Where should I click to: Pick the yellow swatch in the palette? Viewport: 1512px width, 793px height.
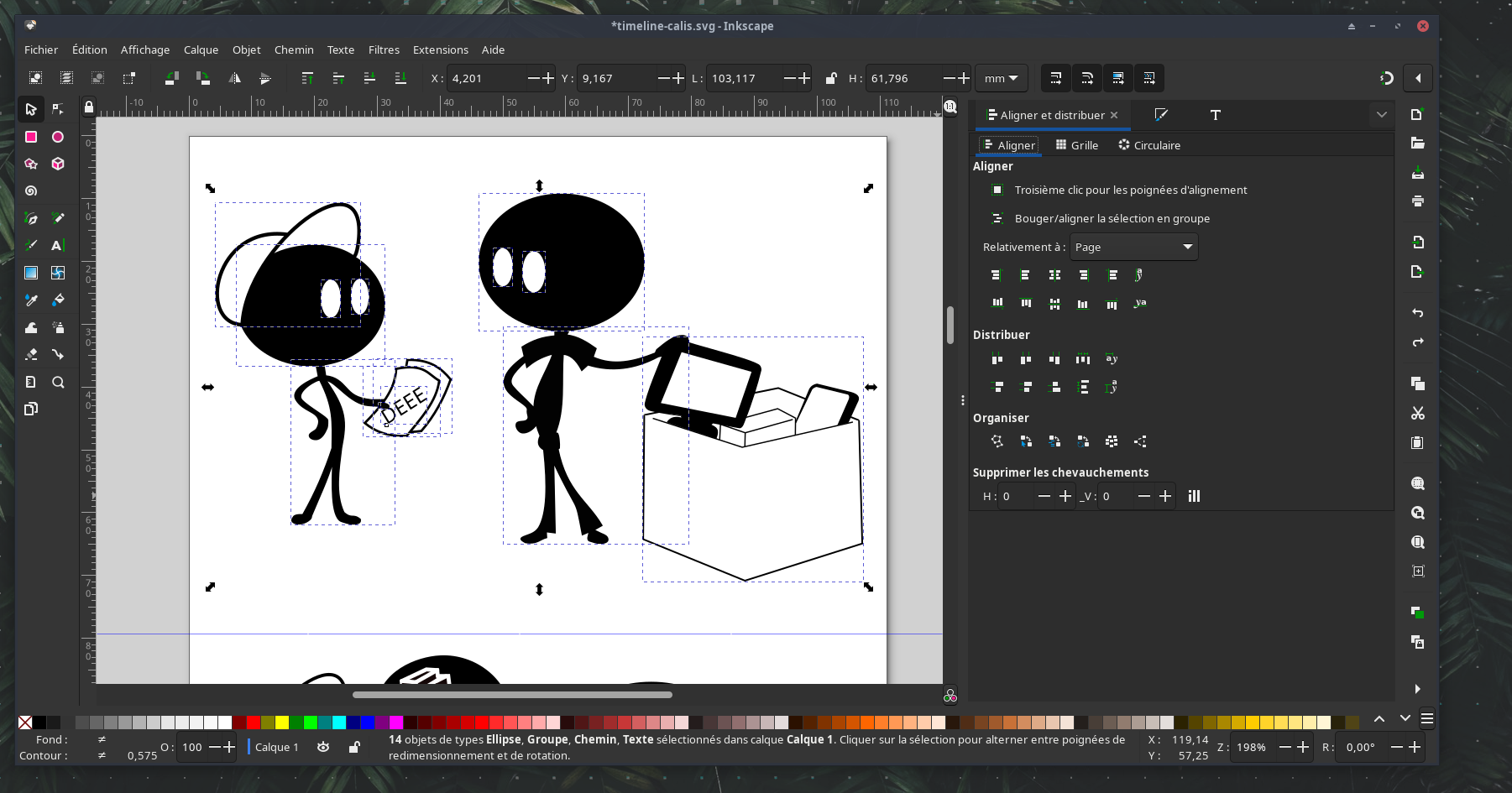[282, 723]
